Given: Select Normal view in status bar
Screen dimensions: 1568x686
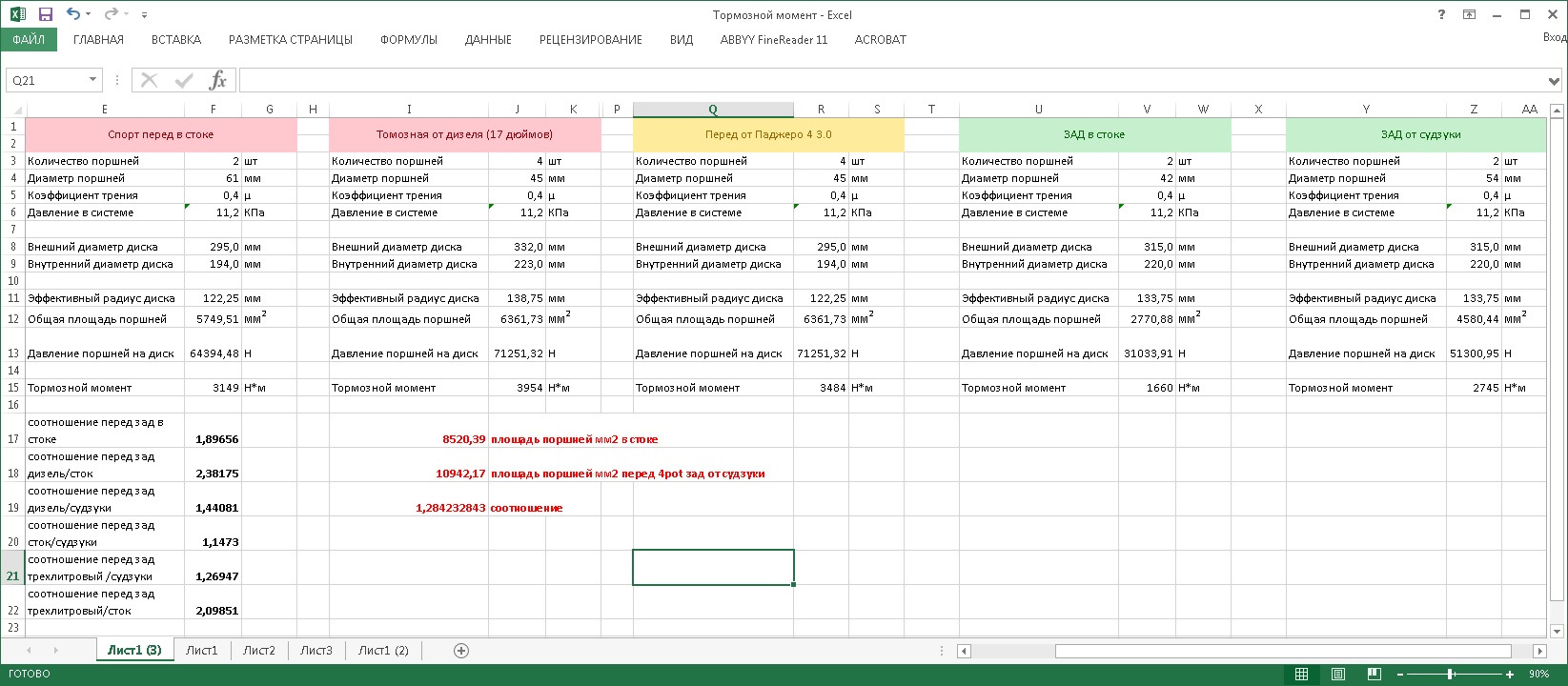Looking at the screenshot, I should (x=1301, y=674).
